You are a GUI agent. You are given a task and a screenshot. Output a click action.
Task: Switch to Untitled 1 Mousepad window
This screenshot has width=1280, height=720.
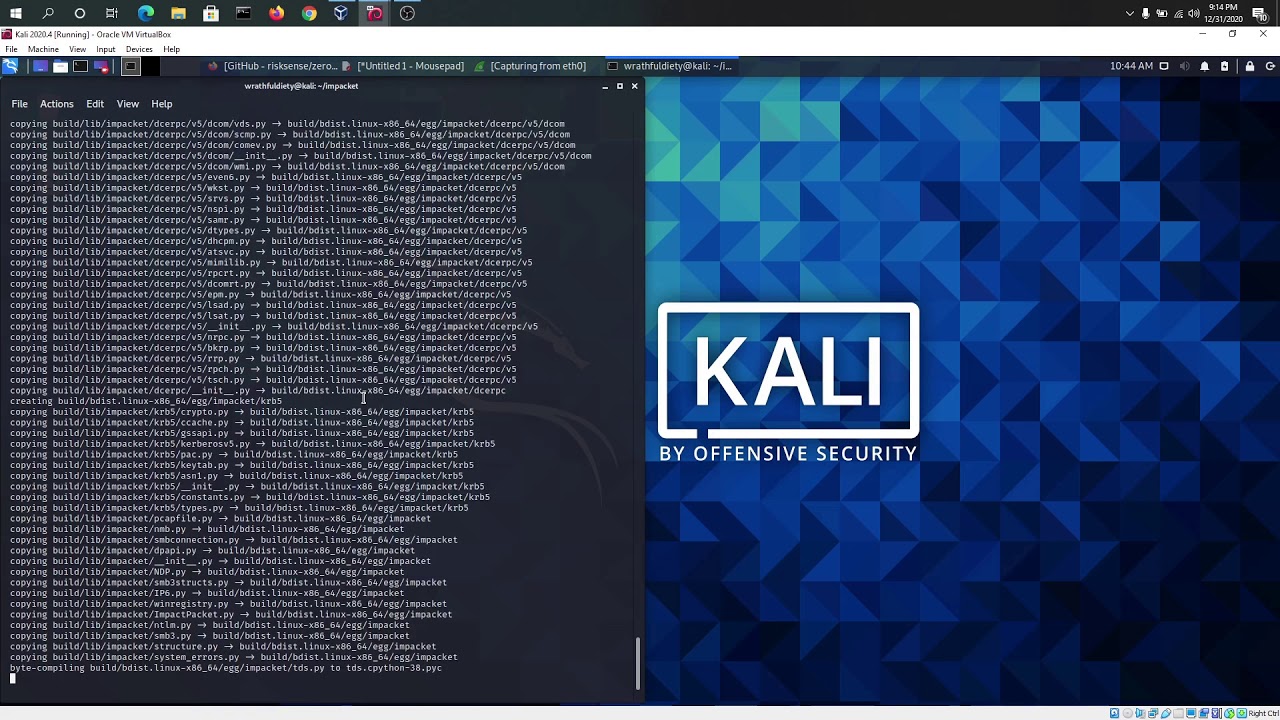(403, 66)
